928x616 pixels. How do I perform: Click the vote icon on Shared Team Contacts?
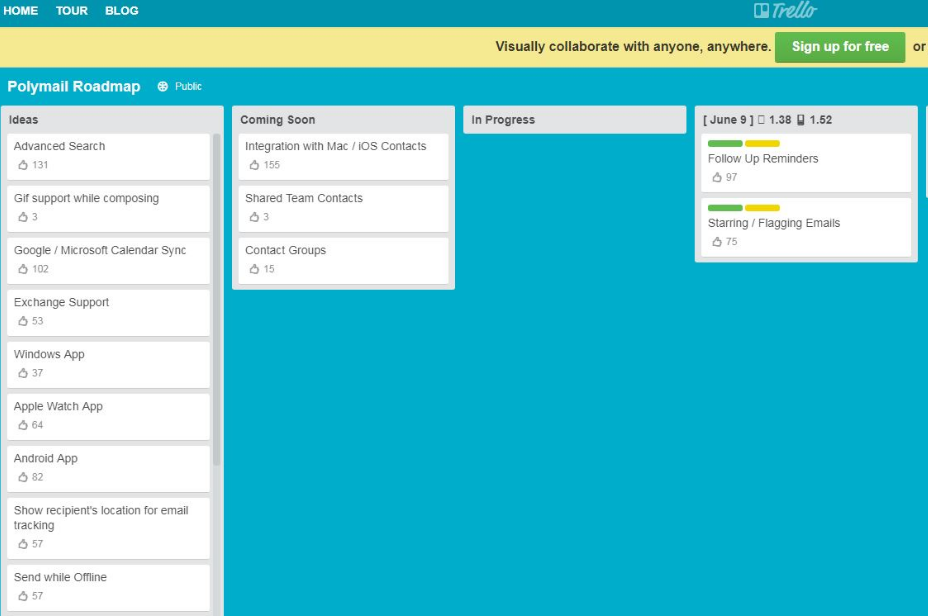coord(254,217)
